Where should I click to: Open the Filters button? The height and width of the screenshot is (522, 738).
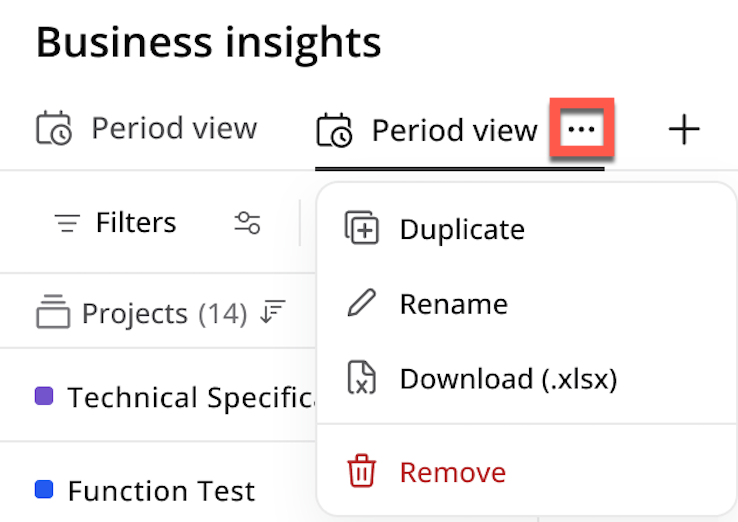coord(115,222)
